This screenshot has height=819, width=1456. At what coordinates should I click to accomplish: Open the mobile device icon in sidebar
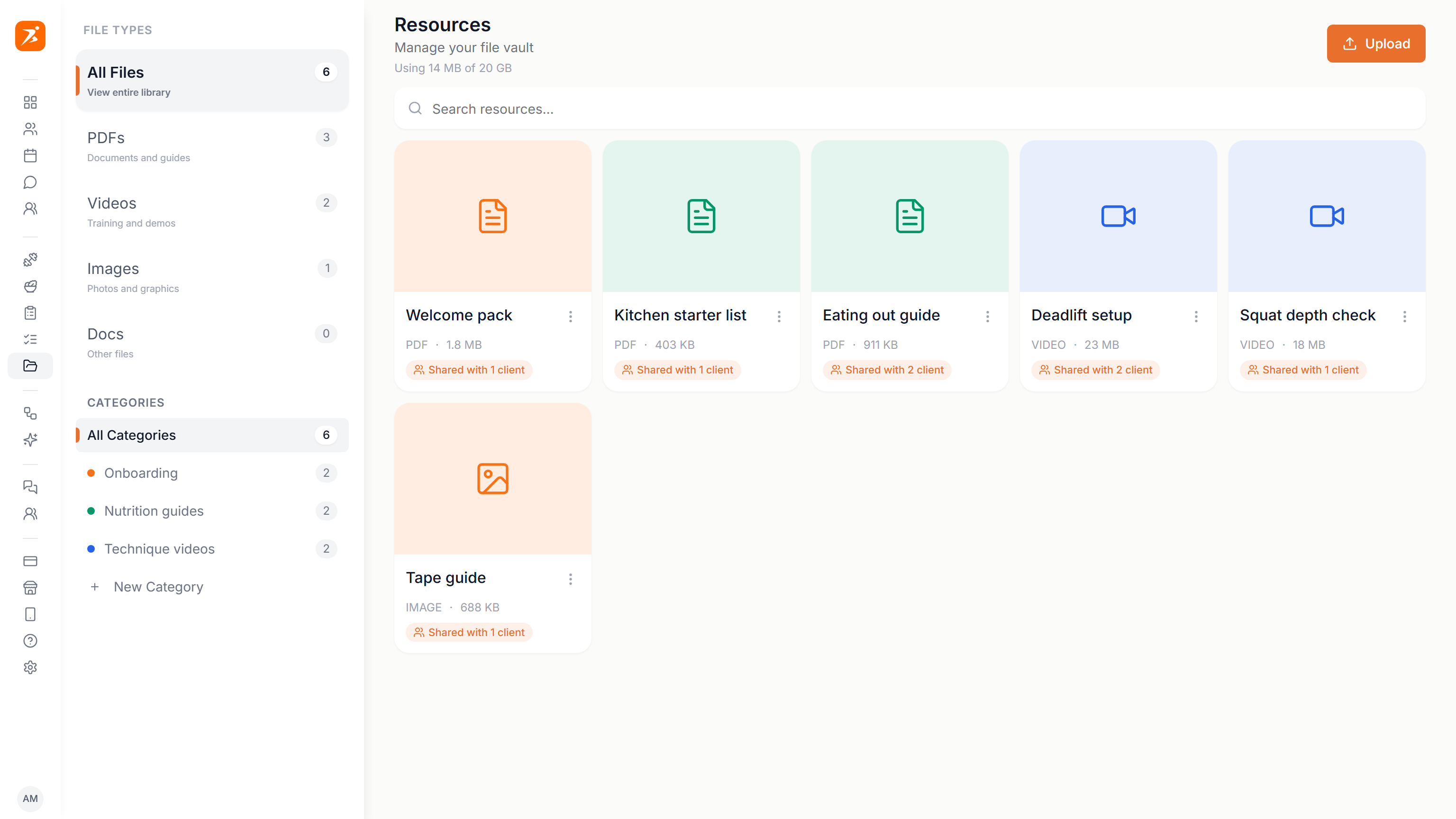click(30, 614)
